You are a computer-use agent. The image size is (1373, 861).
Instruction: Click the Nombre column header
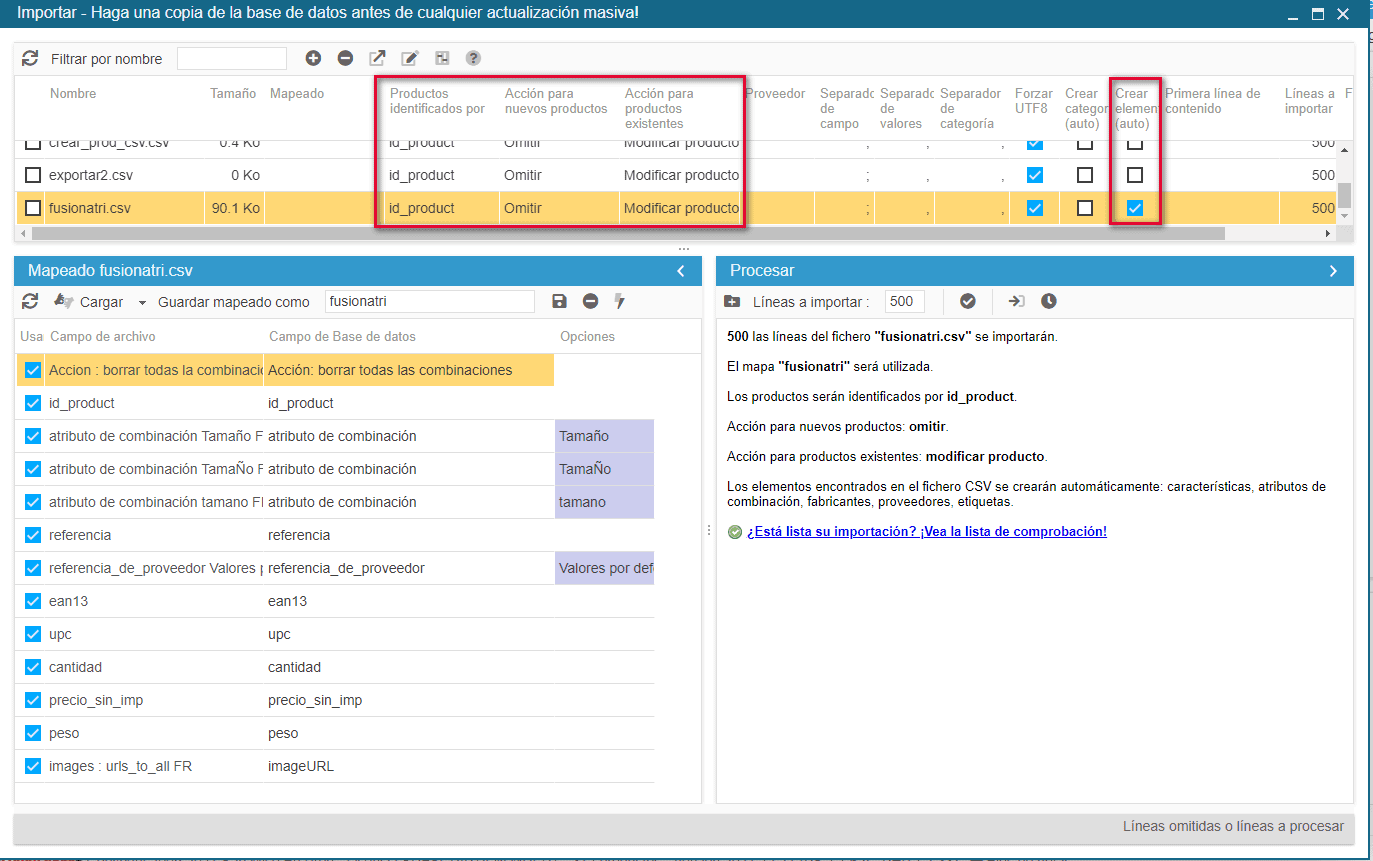tap(73, 94)
